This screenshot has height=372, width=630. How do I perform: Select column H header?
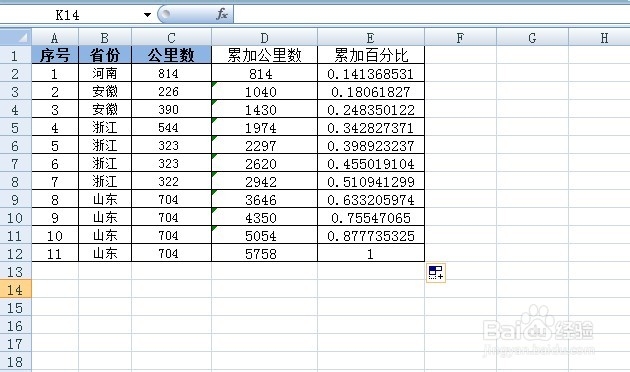point(599,38)
